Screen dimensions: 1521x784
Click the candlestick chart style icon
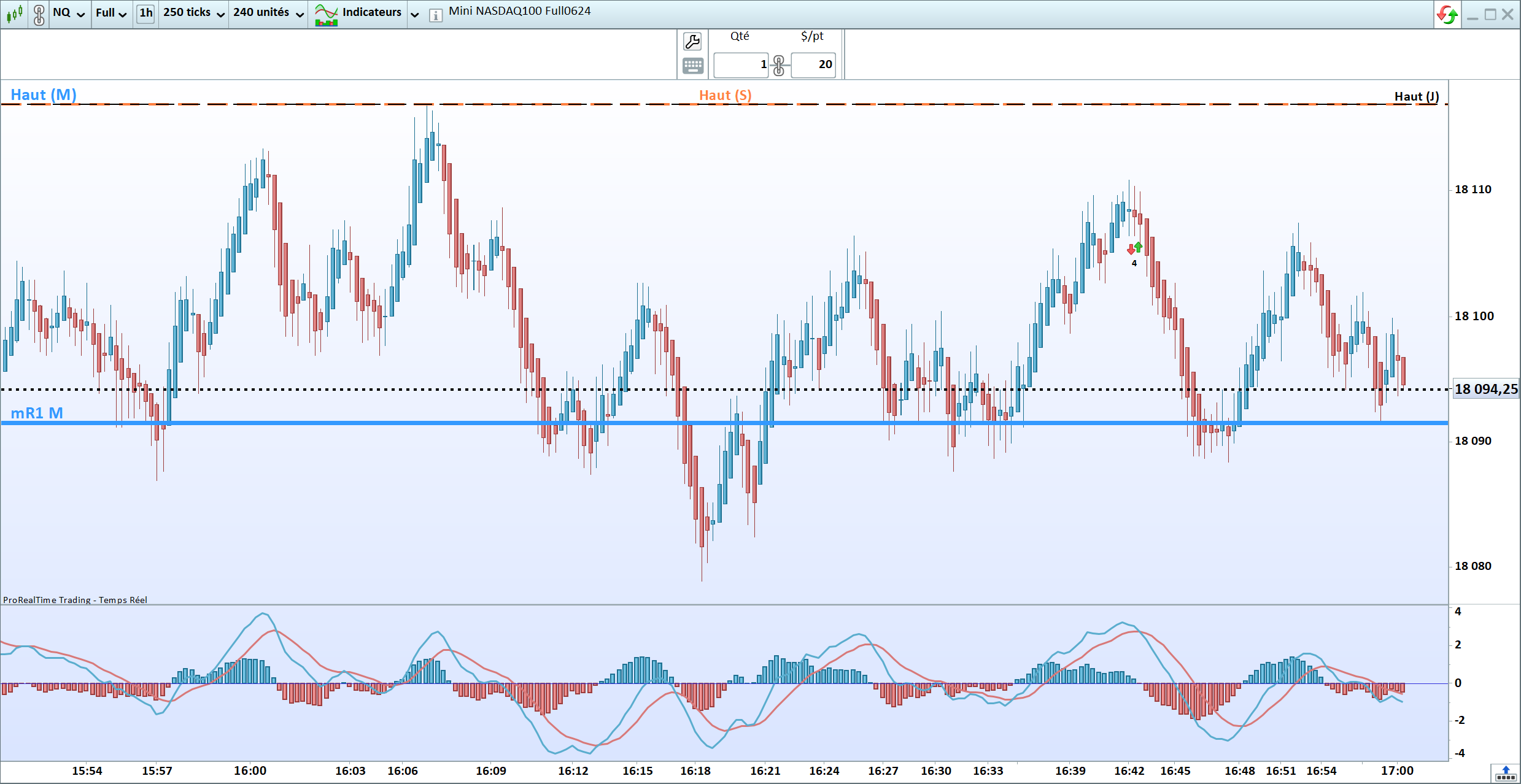(x=14, y=13)
